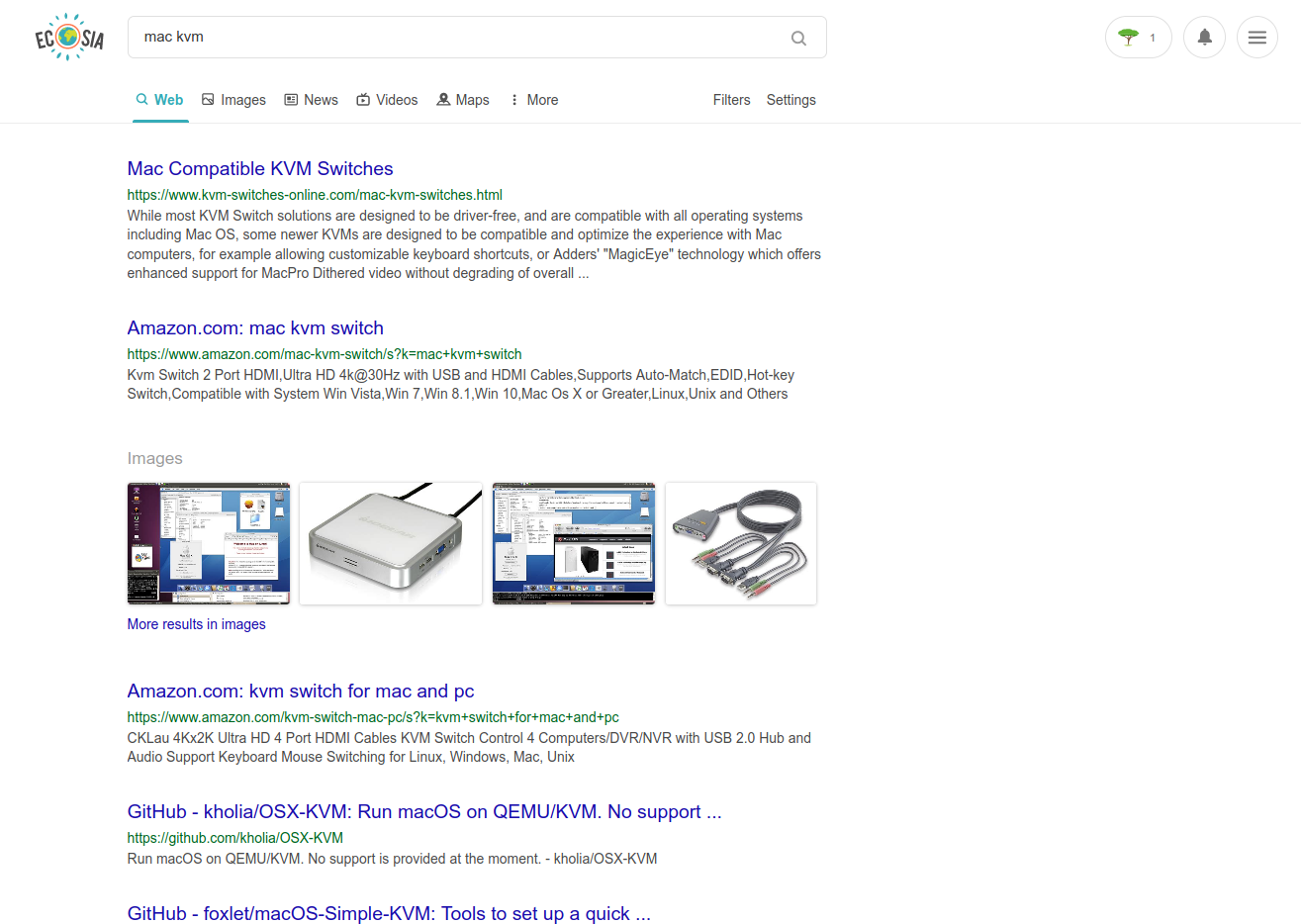The height and width of the screenshot is (924, 1301).
Task: Open 'Amazon.com: kvm switch for mac and pc'
Action: pos(301,692)
